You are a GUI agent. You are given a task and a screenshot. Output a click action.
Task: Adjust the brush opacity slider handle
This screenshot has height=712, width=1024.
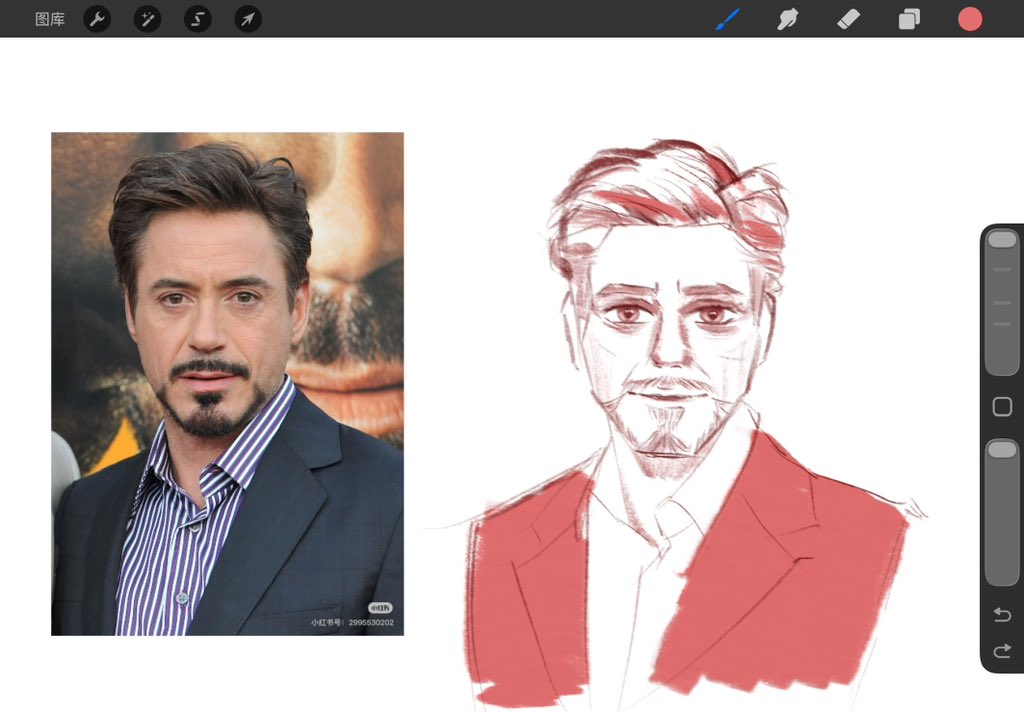(1002, 449)
